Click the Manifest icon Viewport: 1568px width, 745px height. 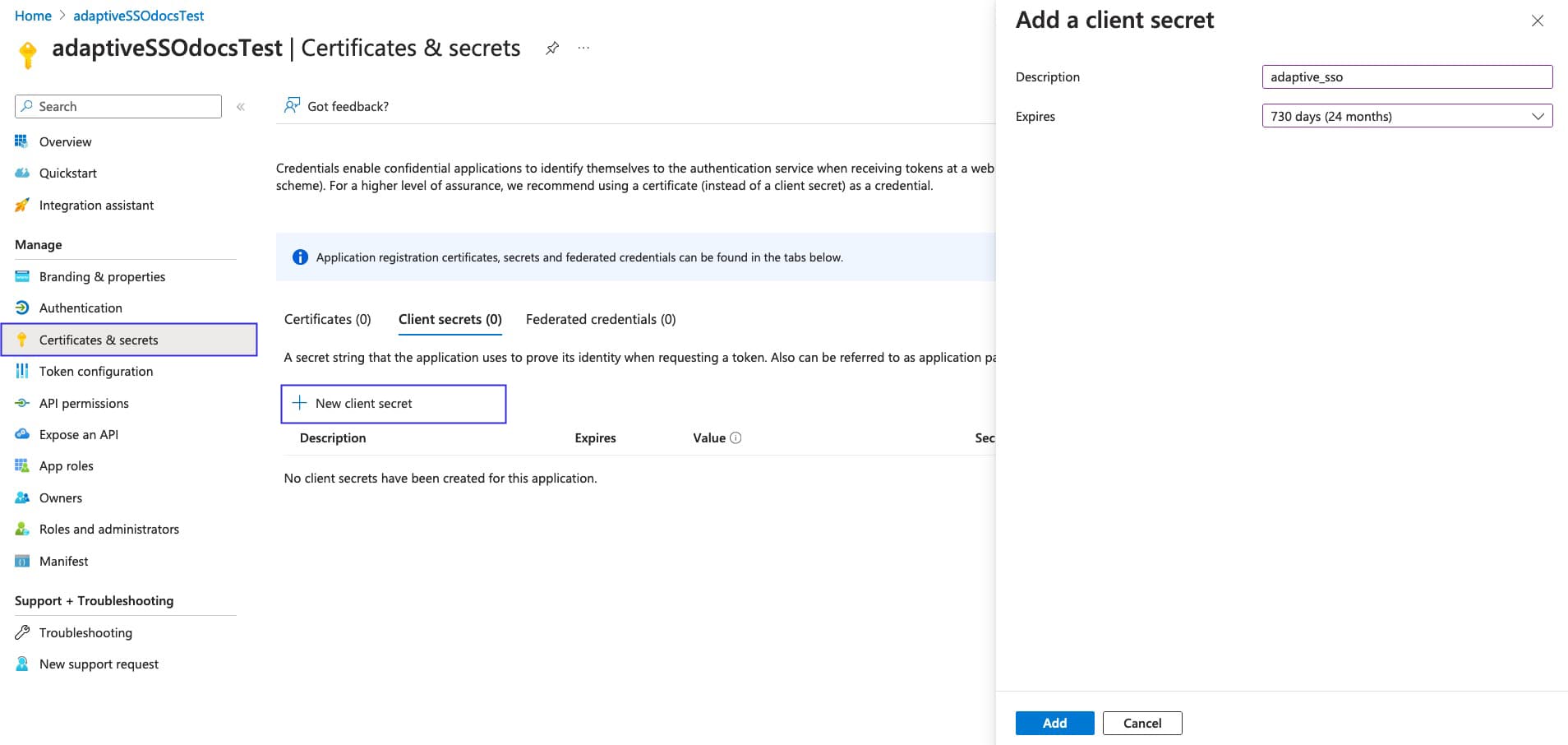click(22, 561)
